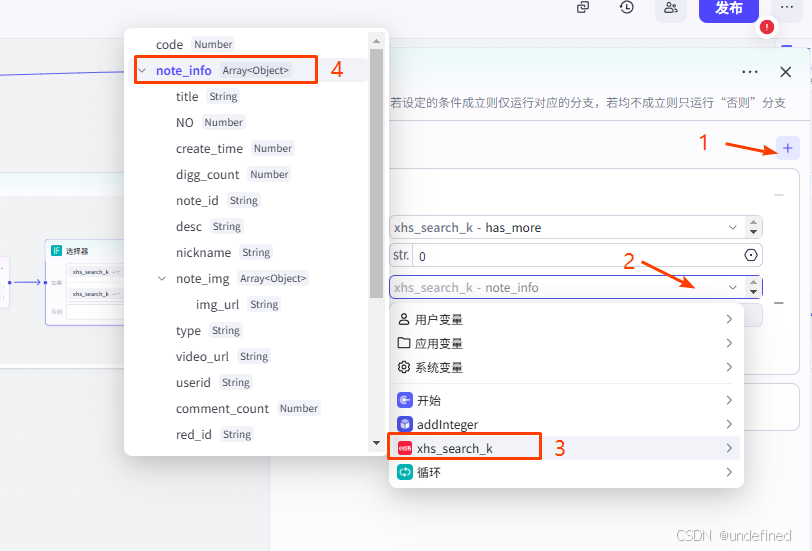
Task: Click the variable list scrollbar thumb
Action: click(x=376, y=173)
